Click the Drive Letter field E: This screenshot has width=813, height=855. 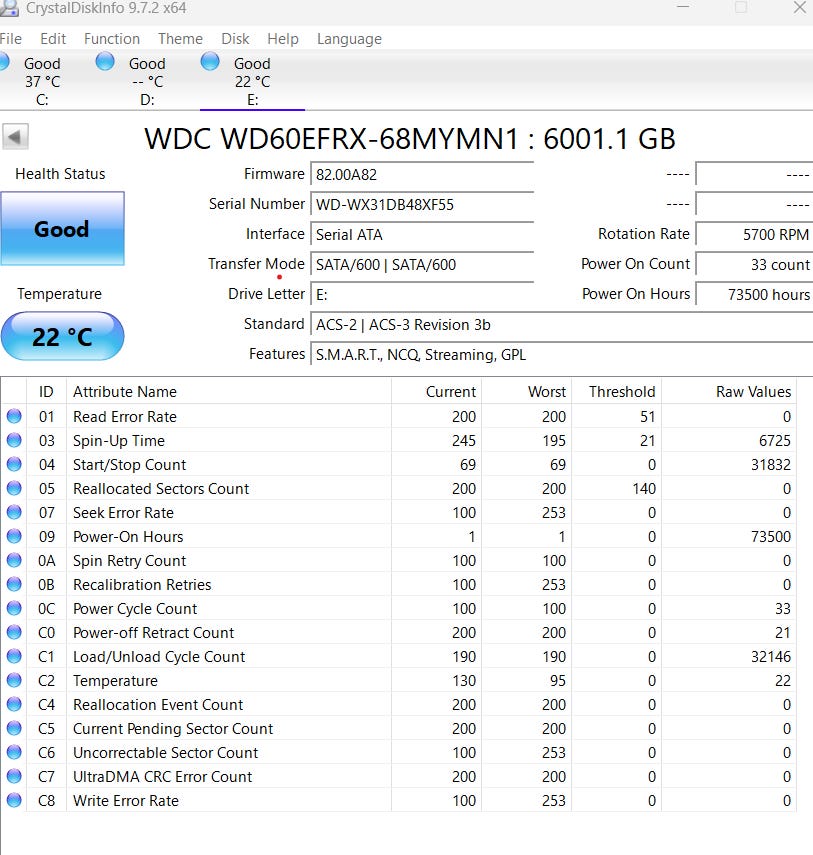(422, 295)
